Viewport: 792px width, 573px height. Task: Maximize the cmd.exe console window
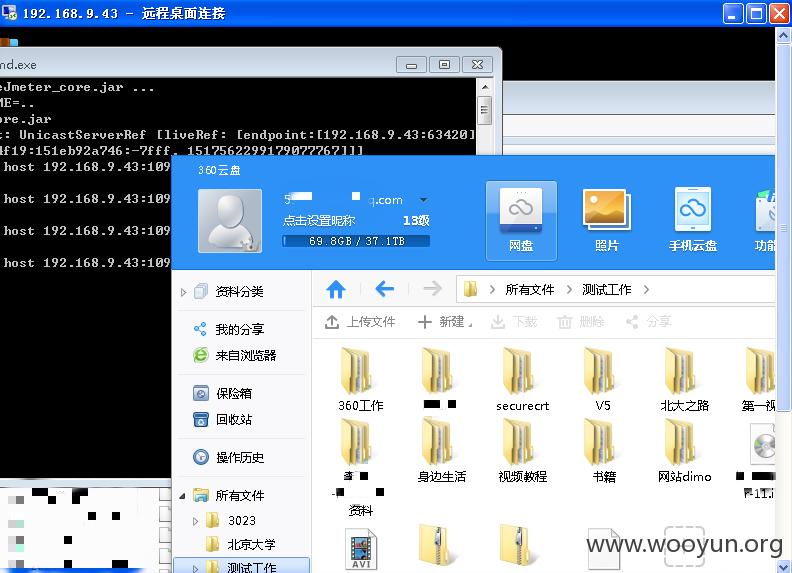point(444,65)
